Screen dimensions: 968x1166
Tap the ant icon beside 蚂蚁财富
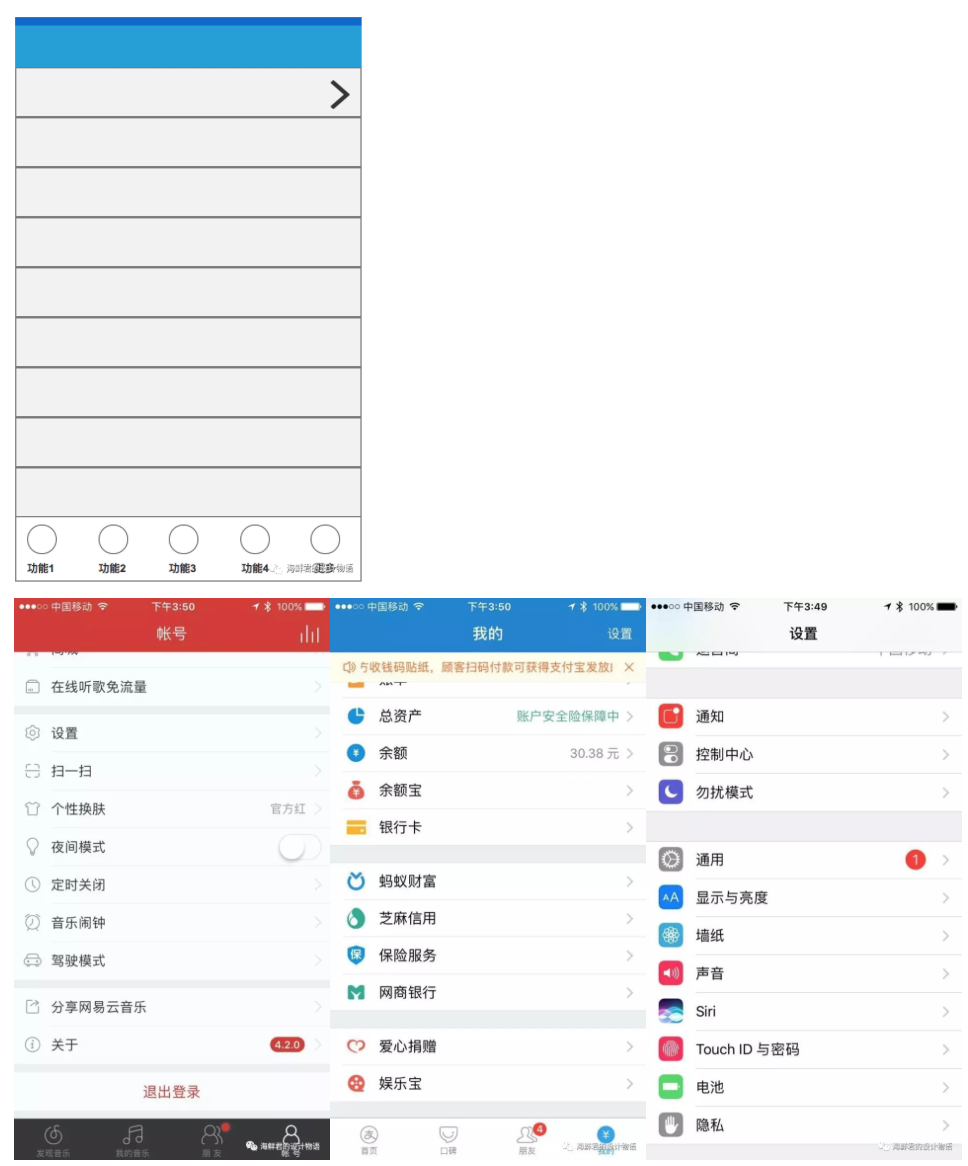(356, 880)
